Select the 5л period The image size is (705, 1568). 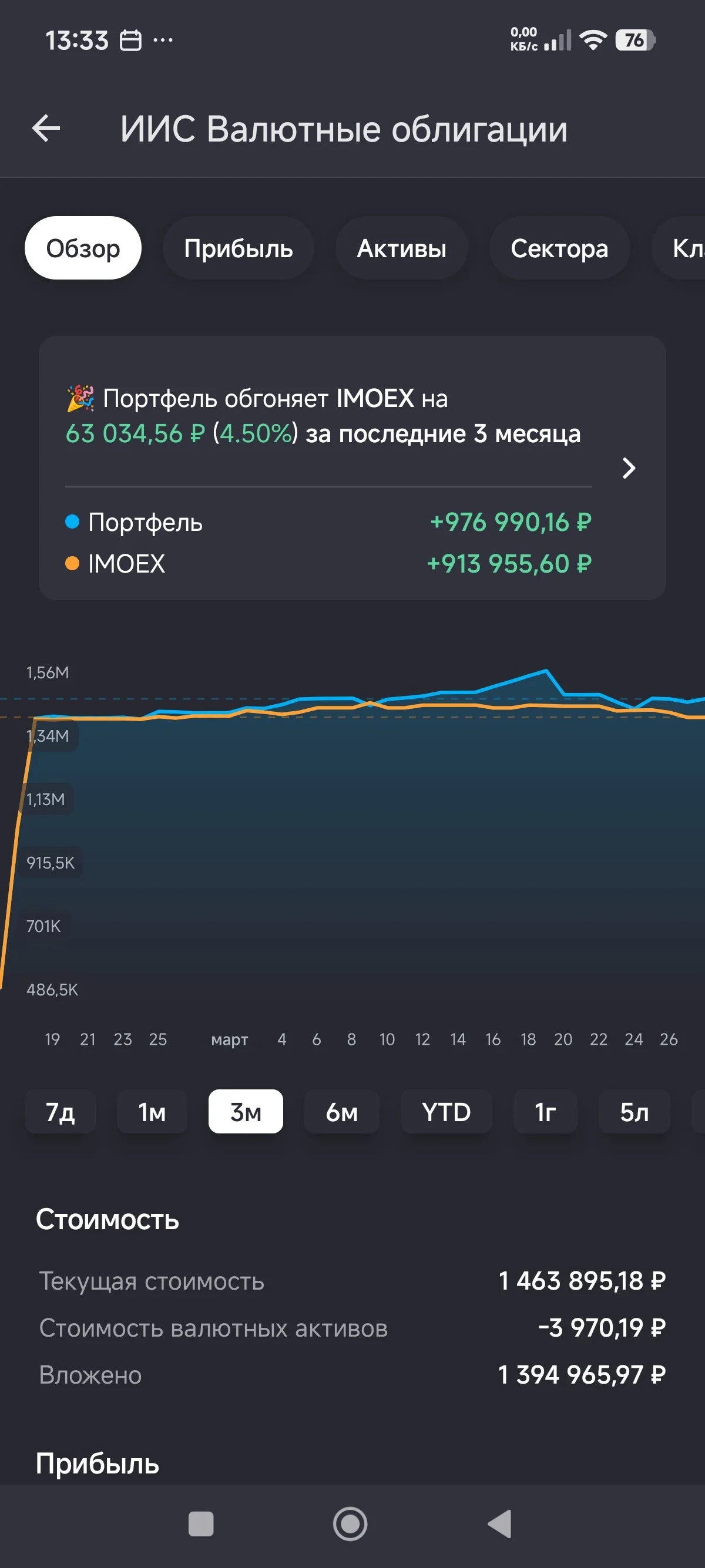tap(634, 1112)
